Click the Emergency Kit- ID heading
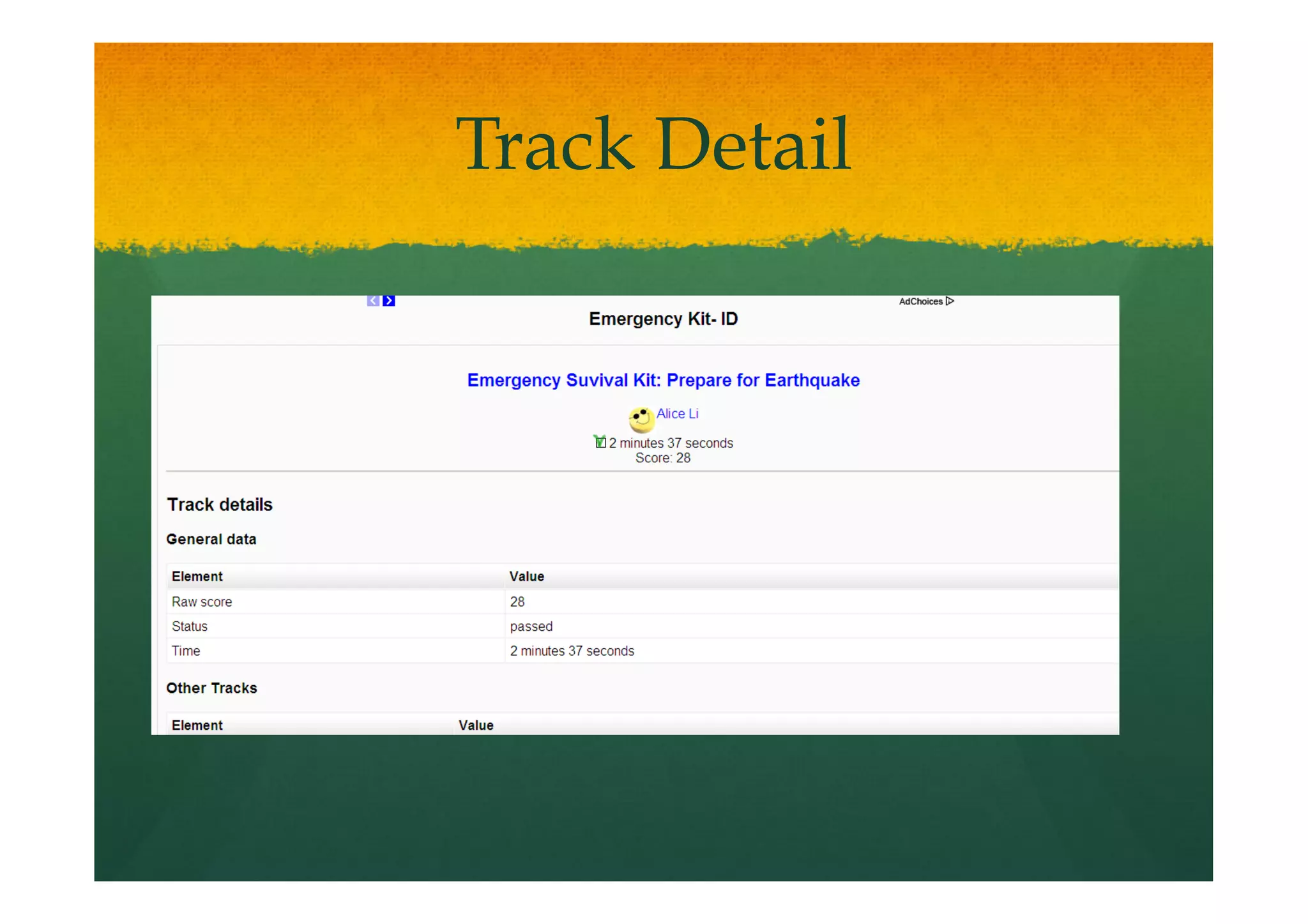The width and height of the screenshot is (1308, 924). (663, 319)
